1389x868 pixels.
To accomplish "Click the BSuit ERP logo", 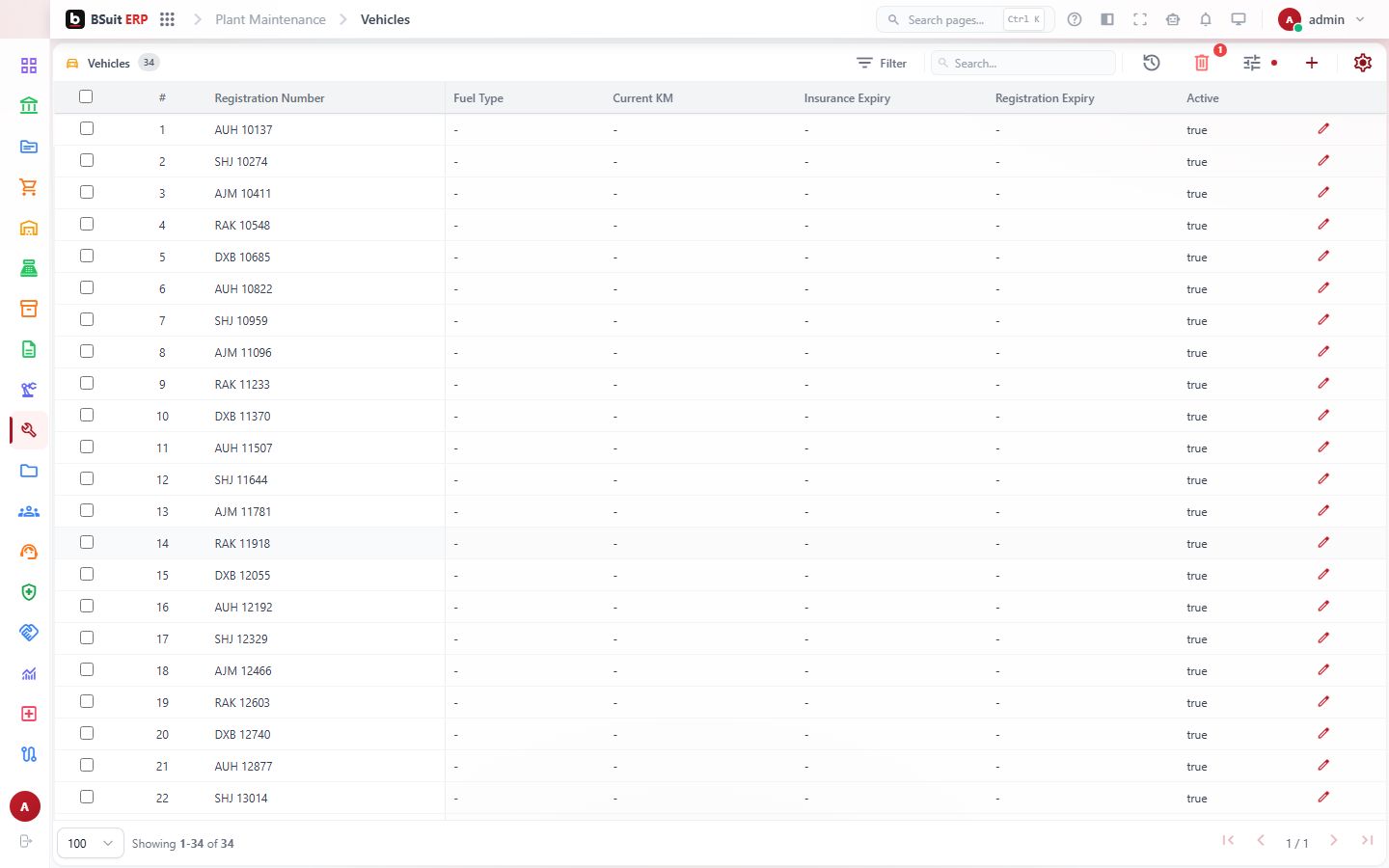I will point(106,19).
